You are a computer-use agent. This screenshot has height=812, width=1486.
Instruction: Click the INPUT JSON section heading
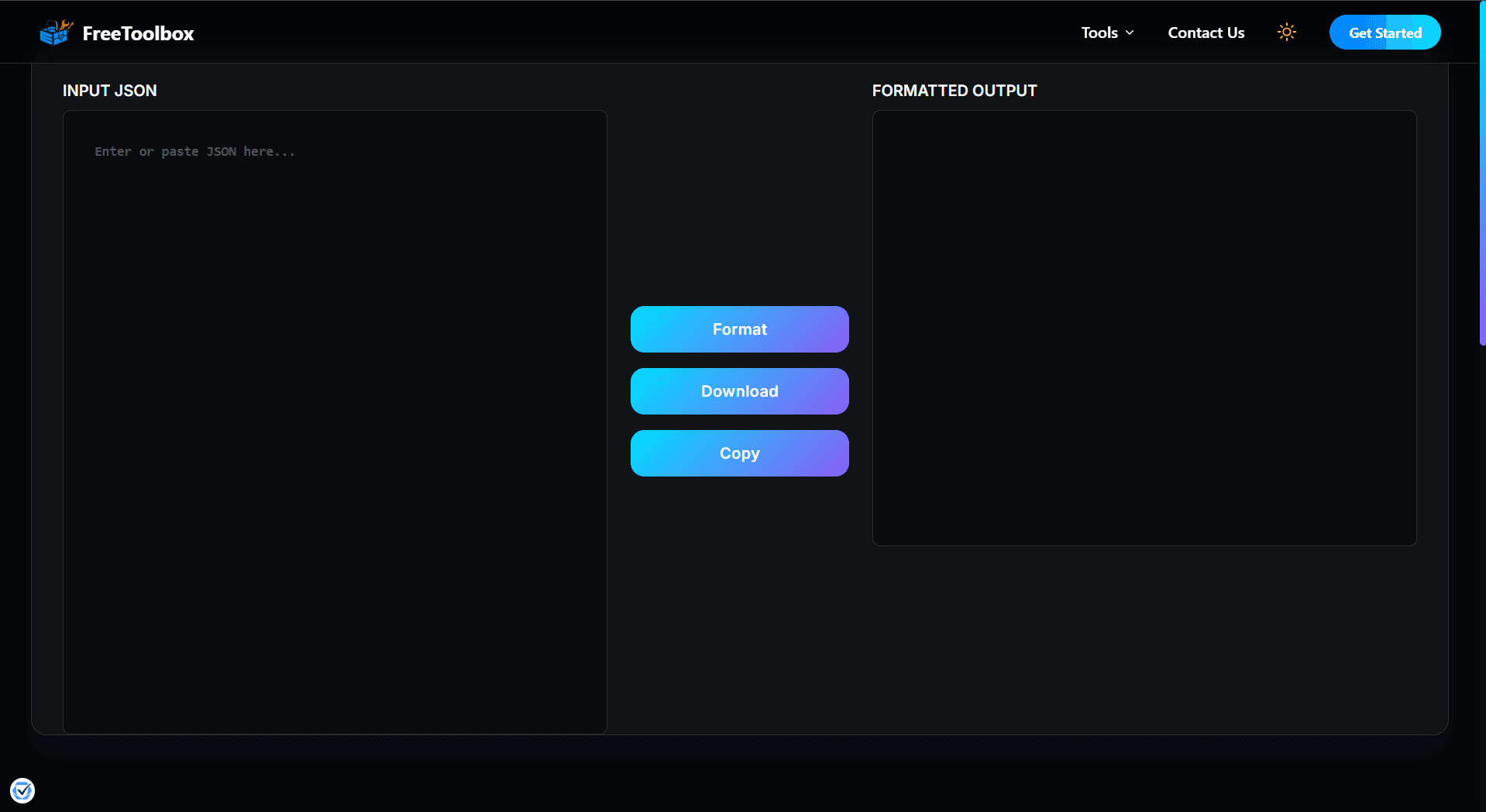[109, 91]
